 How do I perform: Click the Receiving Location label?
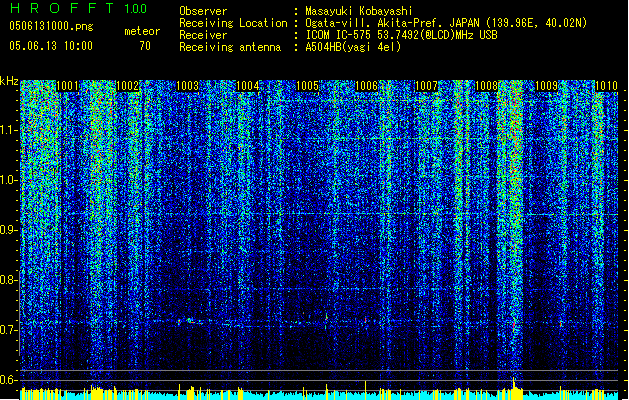[x=233, y=23]
